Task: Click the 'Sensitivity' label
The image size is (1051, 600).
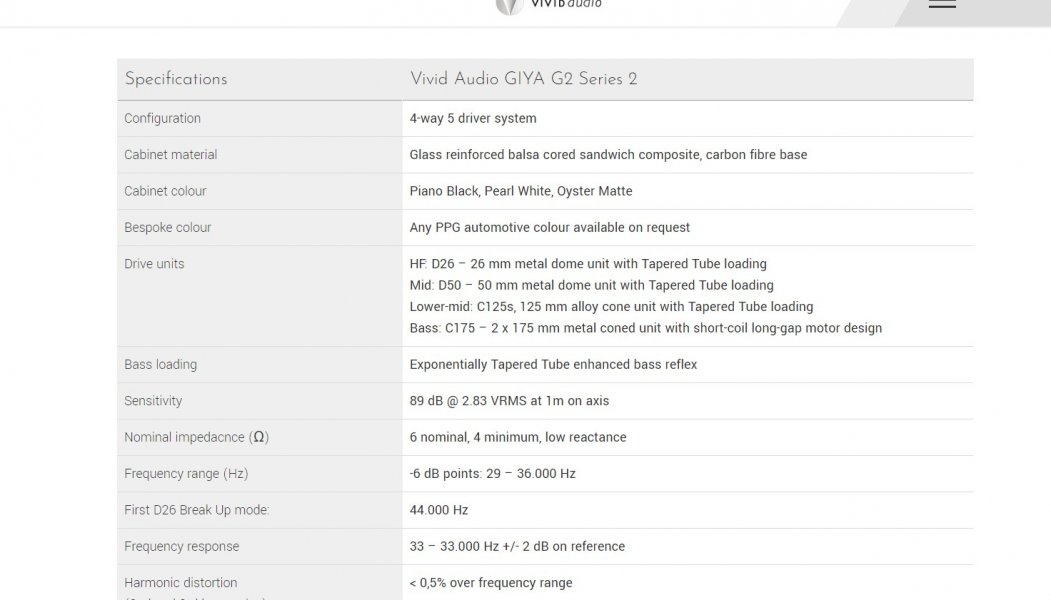Action: click(x=153, y=401)
